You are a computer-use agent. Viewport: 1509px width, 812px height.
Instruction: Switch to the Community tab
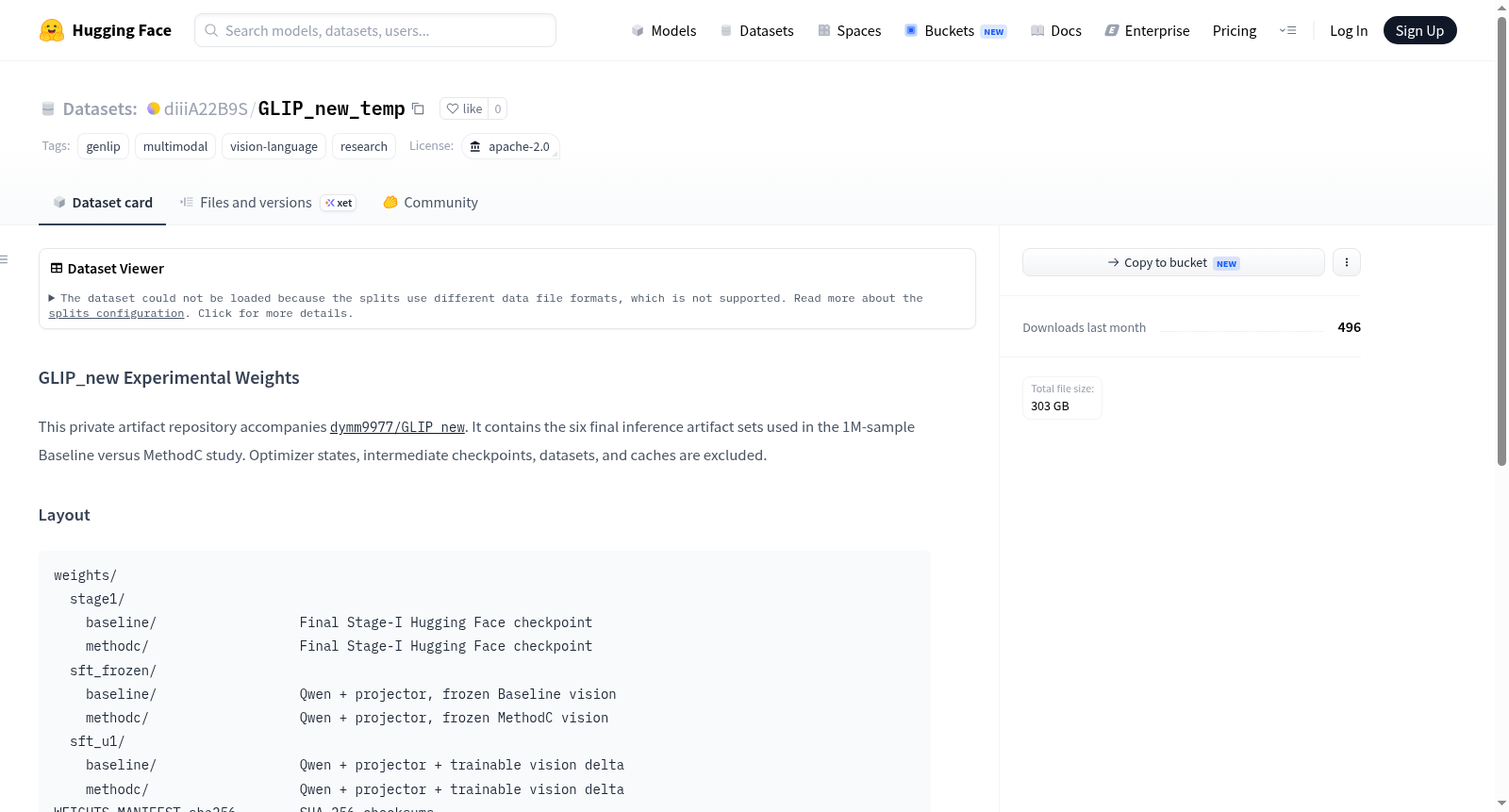click(x=430, y=203)
